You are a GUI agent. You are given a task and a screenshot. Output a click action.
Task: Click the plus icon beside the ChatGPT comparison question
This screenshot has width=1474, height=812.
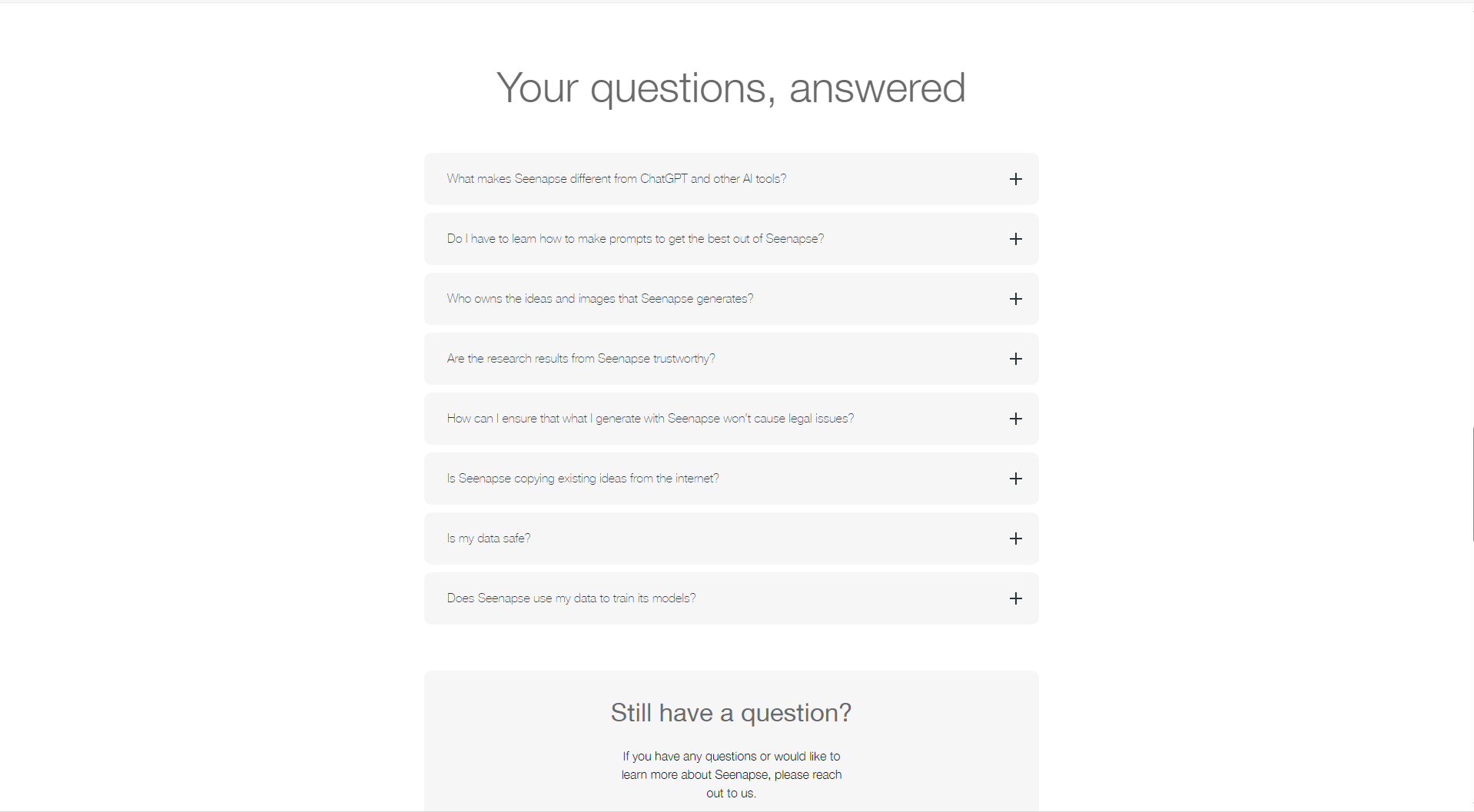(x=1015, y=179)
